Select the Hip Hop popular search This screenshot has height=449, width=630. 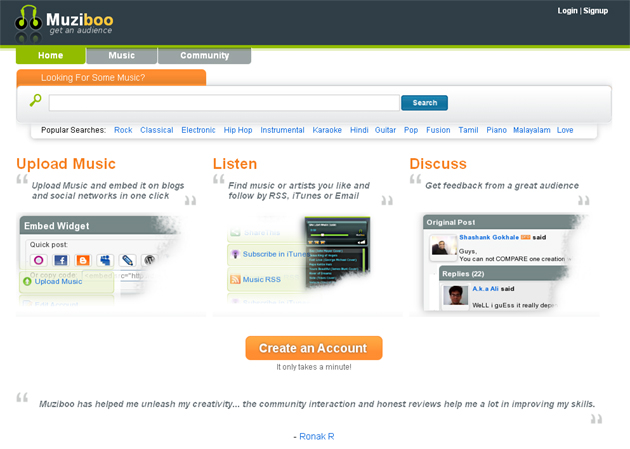tap(238, 130)
